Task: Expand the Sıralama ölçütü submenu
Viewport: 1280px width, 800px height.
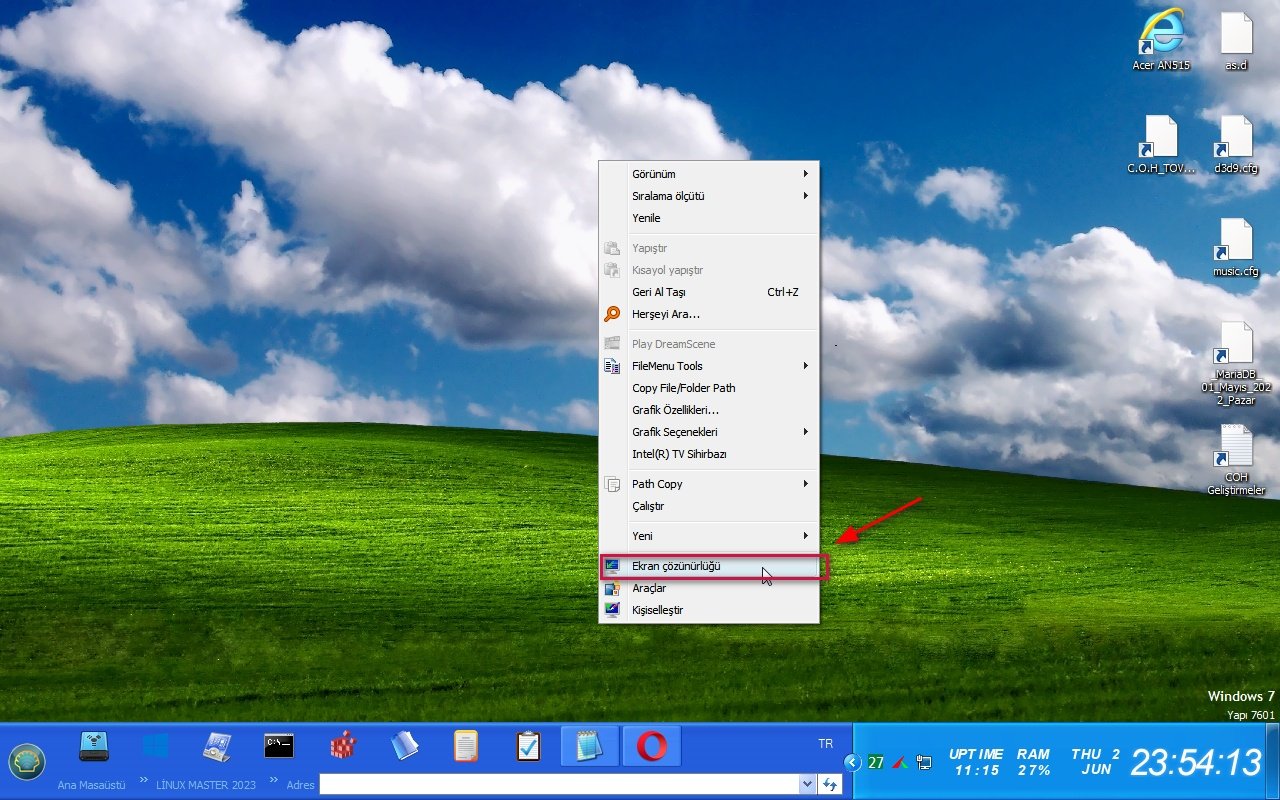Action: coord(709,196)
